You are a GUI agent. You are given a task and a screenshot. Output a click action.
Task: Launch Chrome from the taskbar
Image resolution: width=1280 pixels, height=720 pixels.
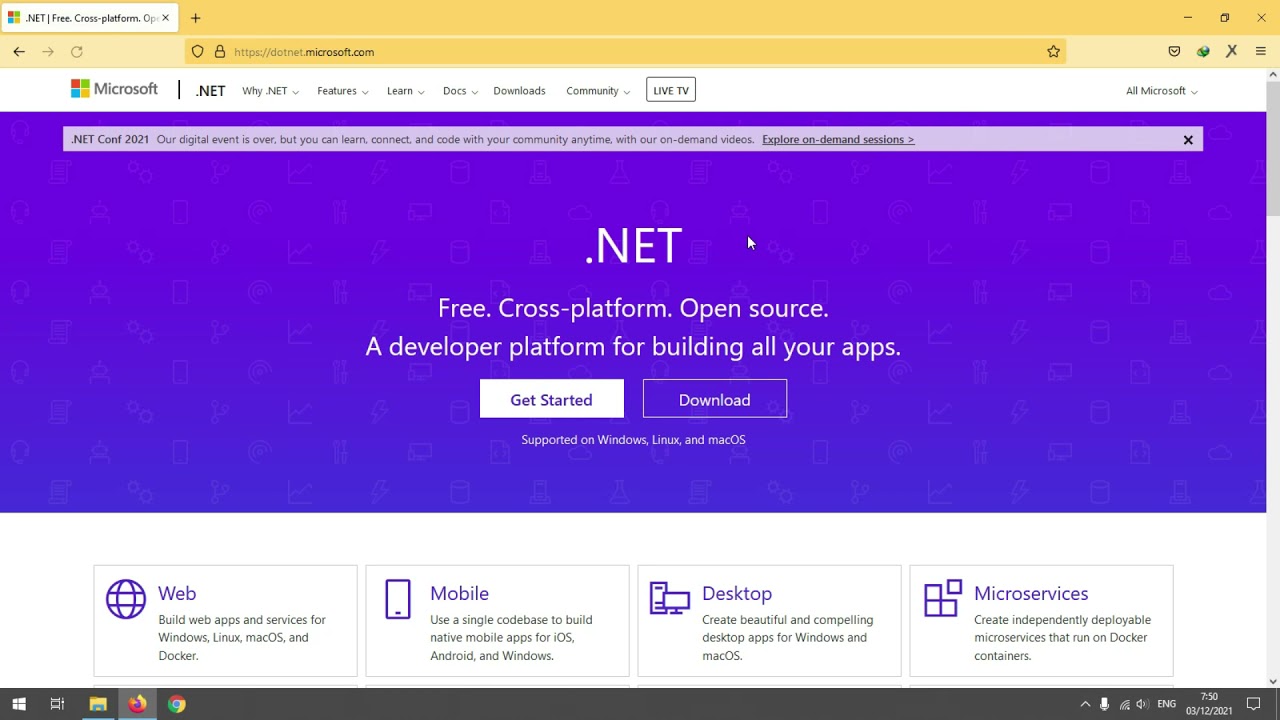click(x=176, y=704)
